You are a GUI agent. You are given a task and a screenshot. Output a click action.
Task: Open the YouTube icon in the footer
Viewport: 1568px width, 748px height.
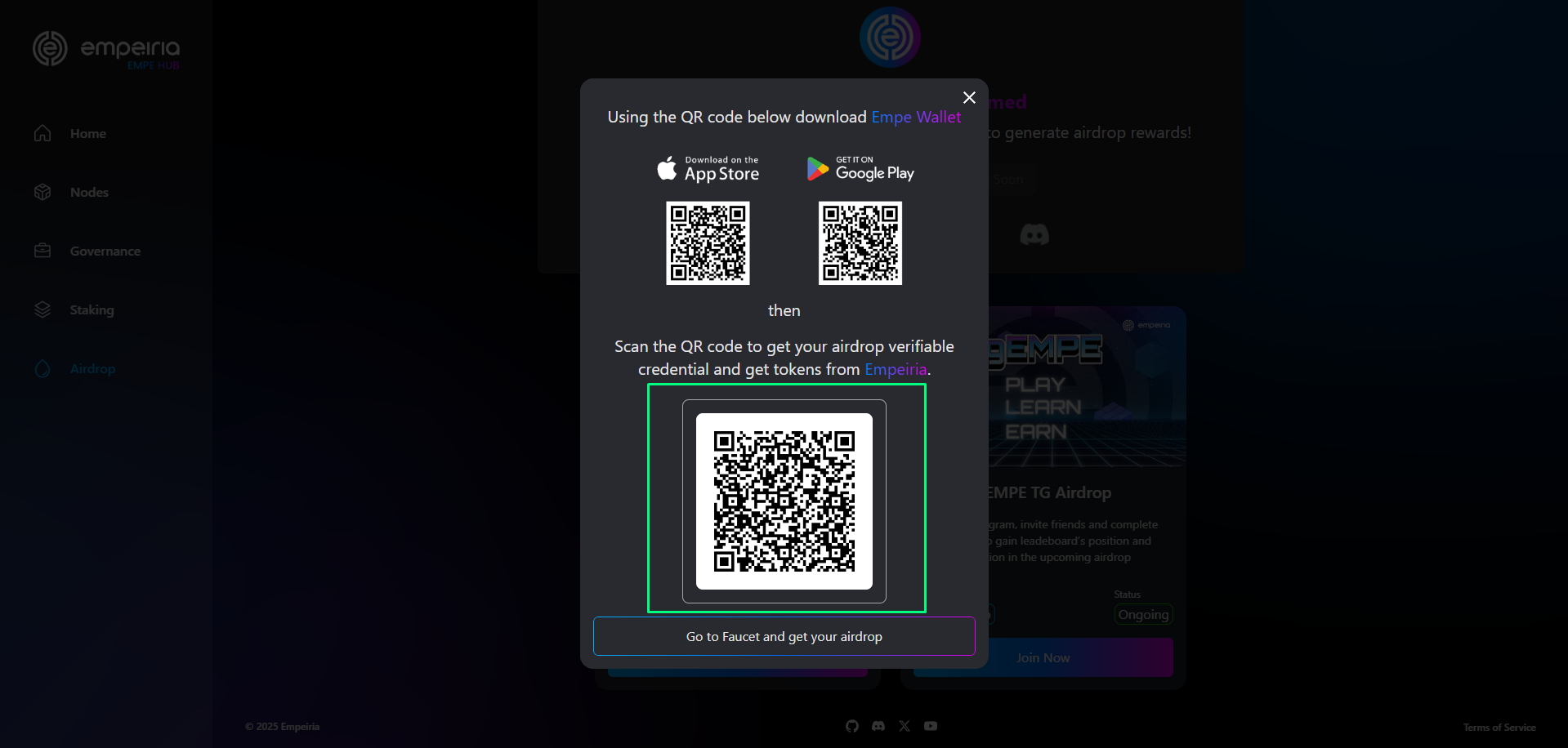point(931,726)
